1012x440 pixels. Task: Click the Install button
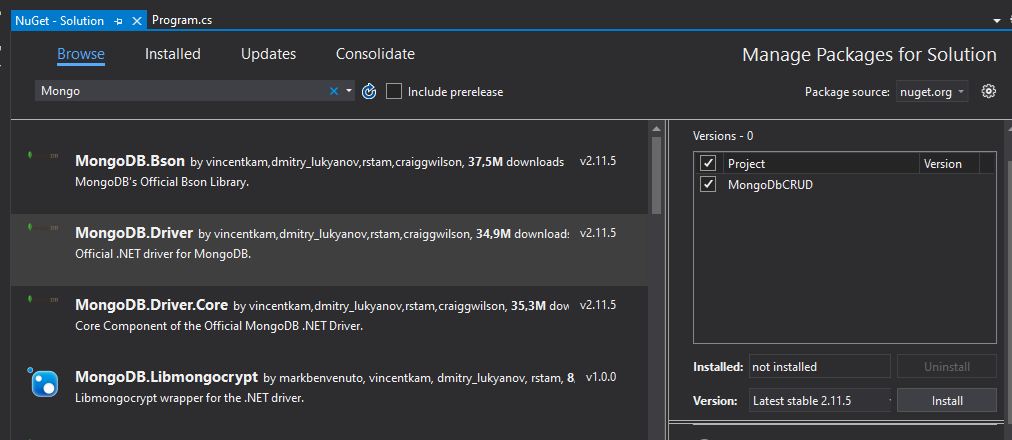pos(947,401)
